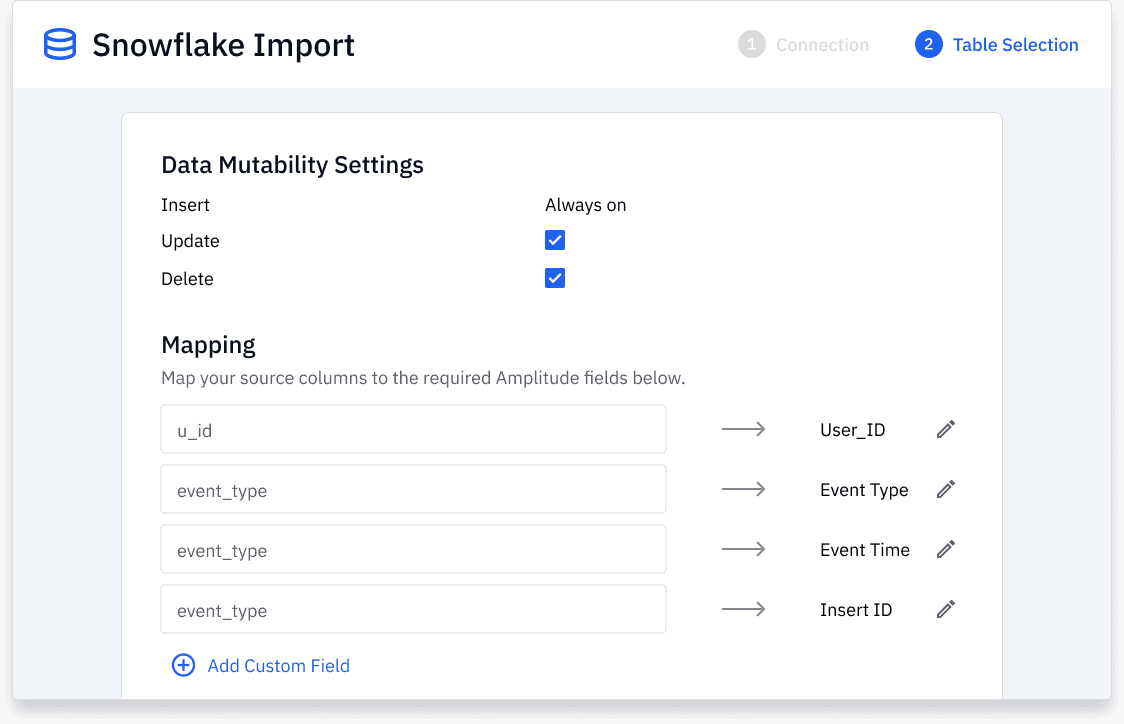
Task: Click the arrow beside the Event Time row
Action: pos(744,548)
